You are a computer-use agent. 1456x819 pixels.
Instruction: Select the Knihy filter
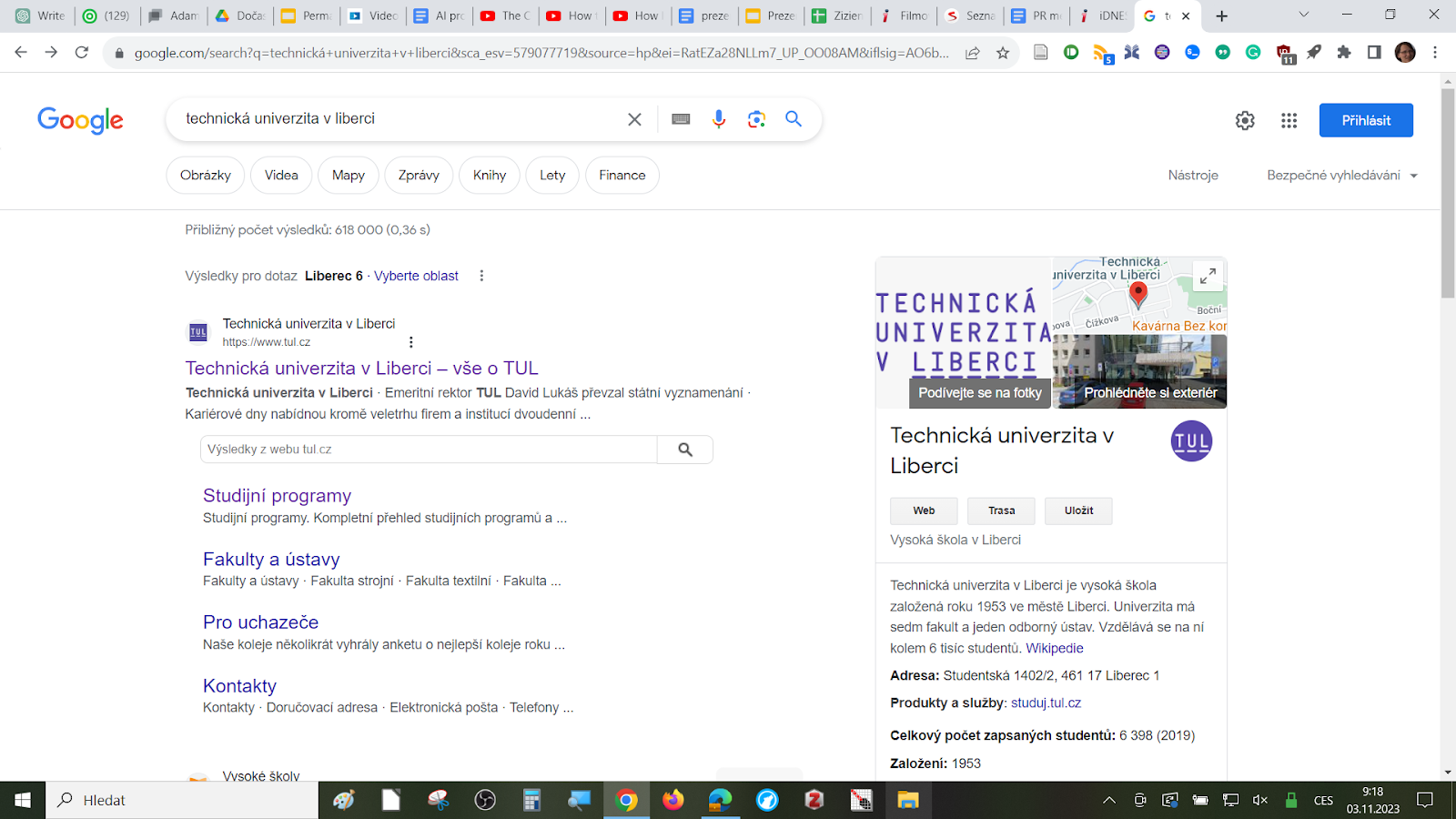[x=490, y=176]
